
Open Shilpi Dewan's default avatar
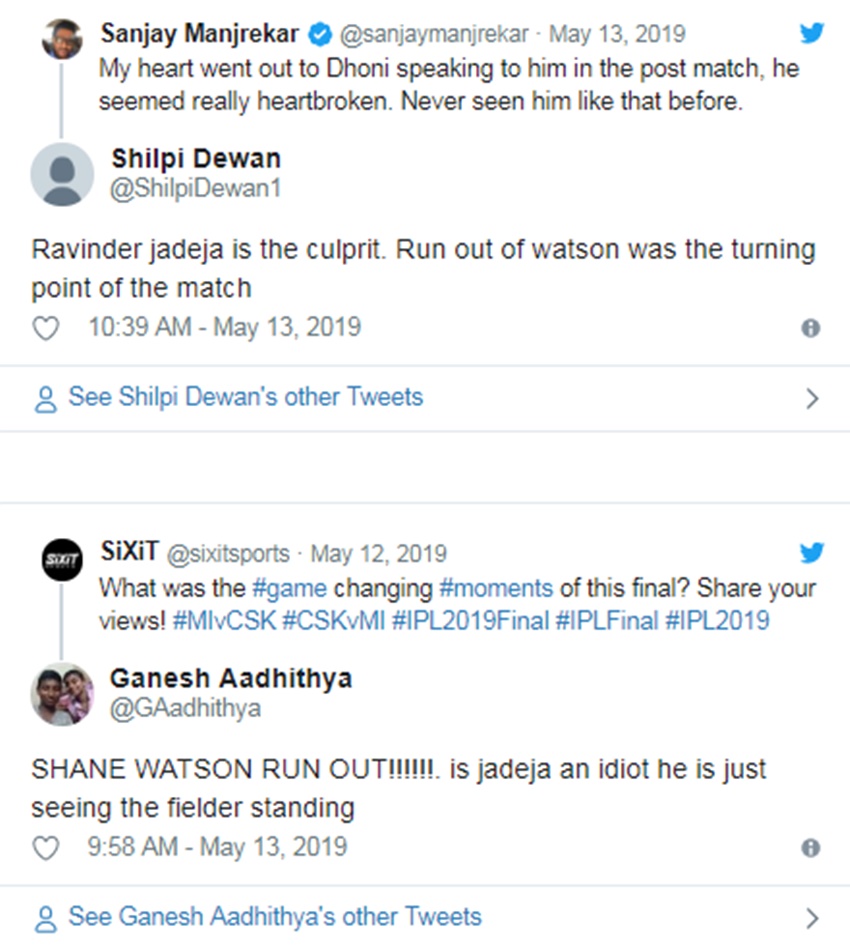62,173
